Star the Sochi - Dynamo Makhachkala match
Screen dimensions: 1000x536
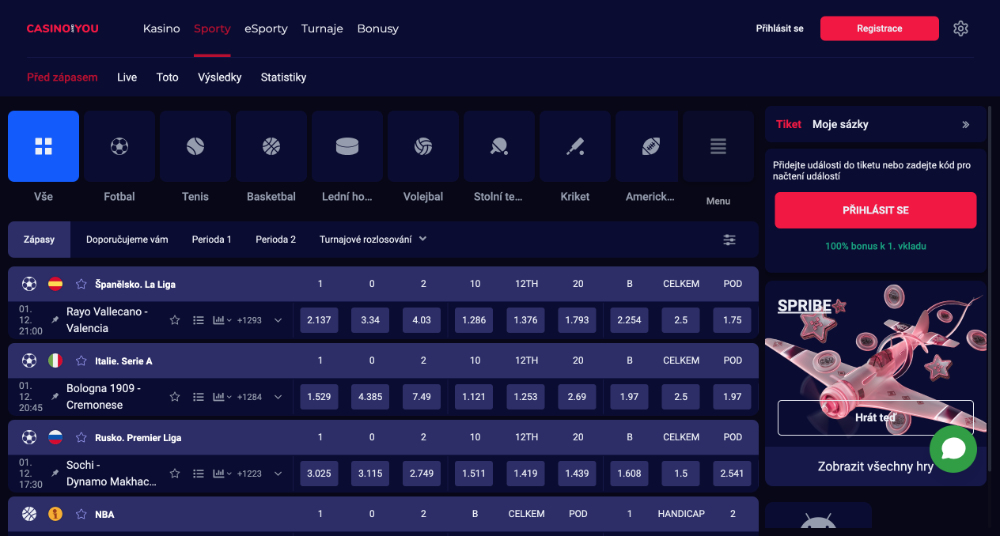175,473
